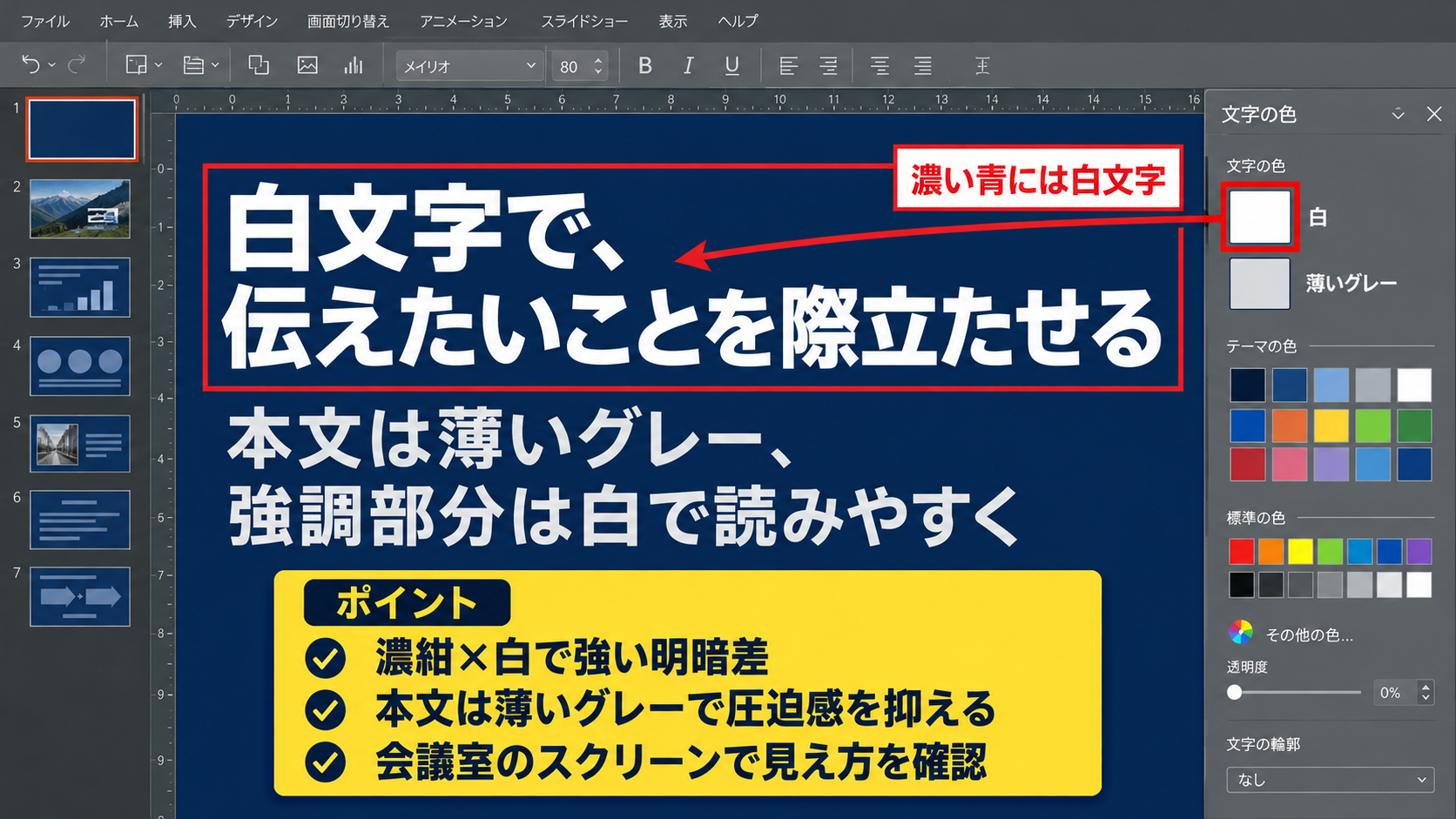1456x819 pixels.
Task: Align text left
Action: coord(788,65)
